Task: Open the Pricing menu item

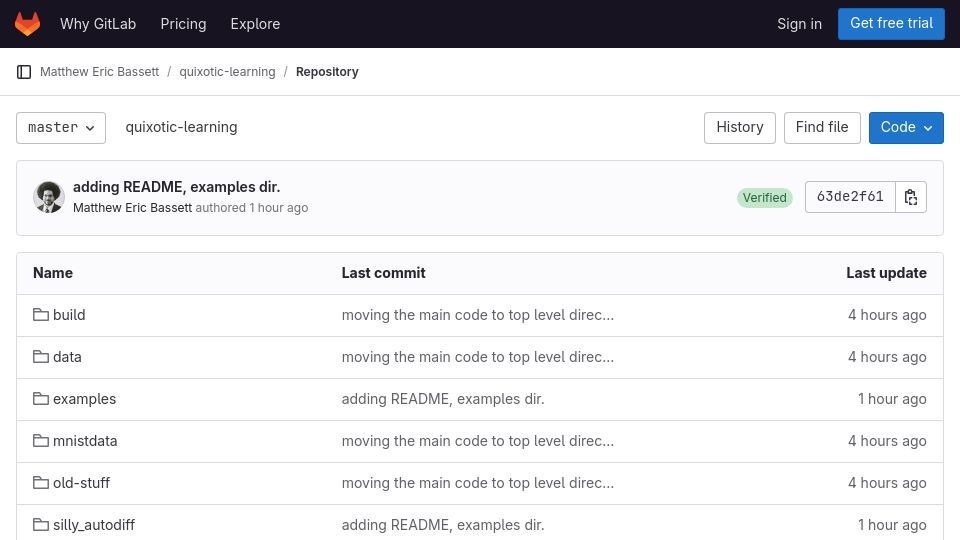Action: pyautogui.click(x=183, y=24)
